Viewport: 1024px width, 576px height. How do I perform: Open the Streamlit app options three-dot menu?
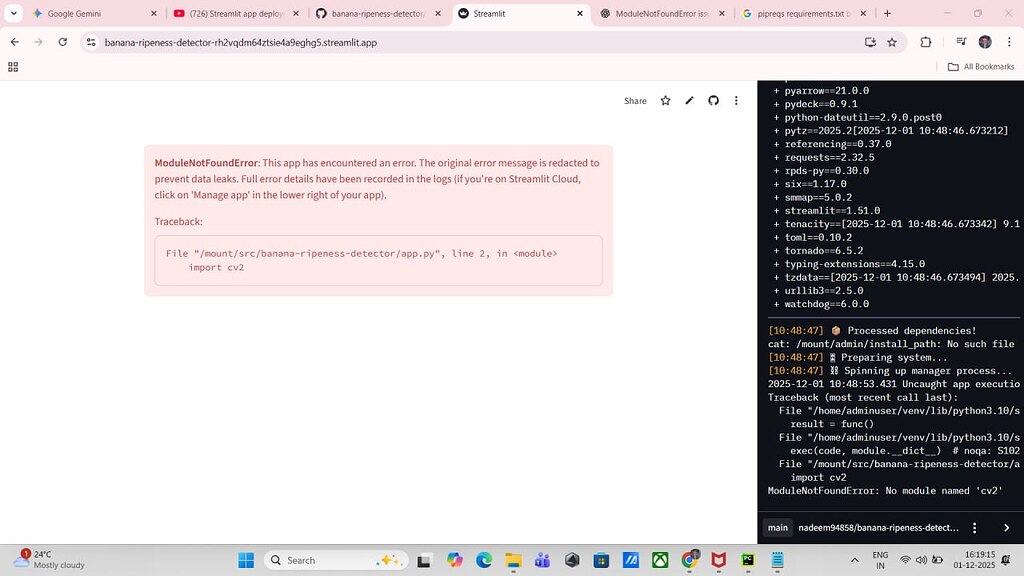point(736,100)
